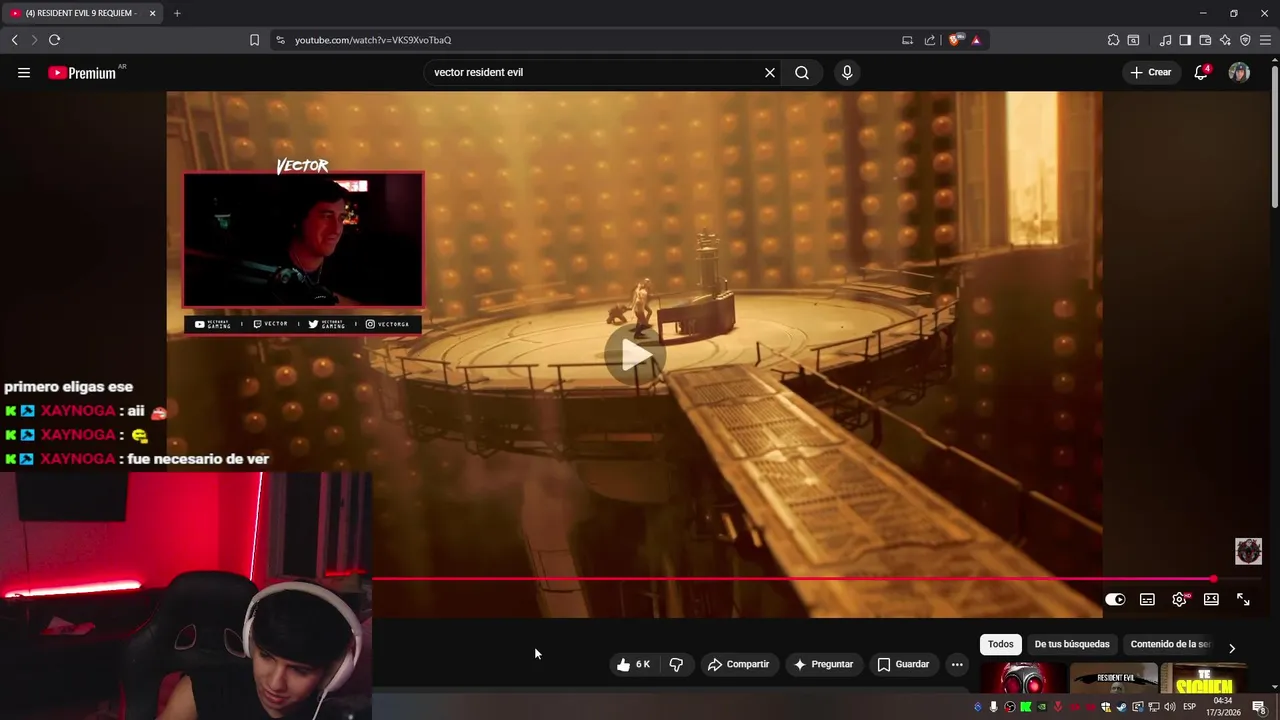Go to YouTube Premium home logo
This screenshot has height=720, width=1280.
[x=83, y=73]
